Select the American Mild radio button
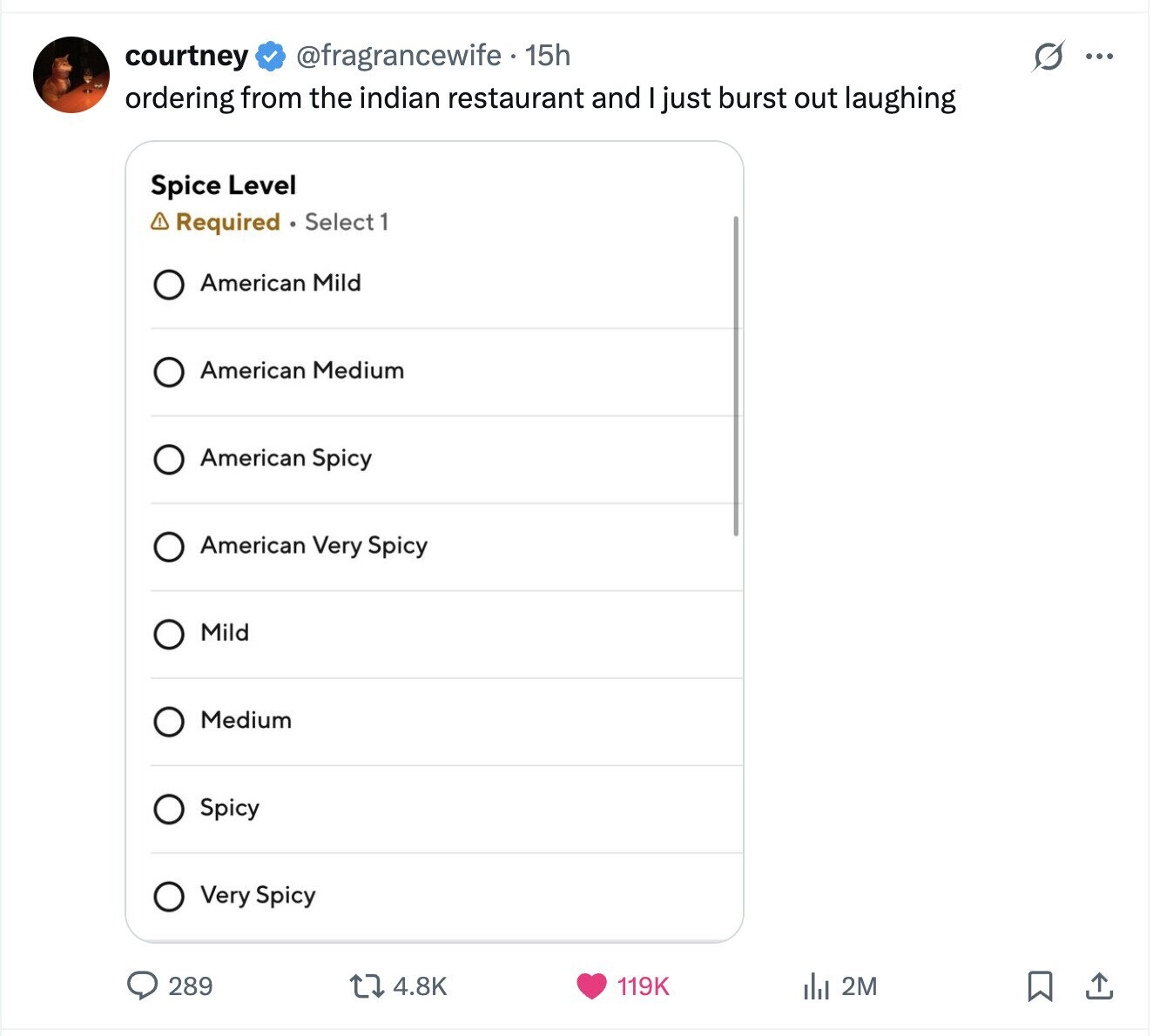The width and height of the screenshot is (1153, 1036). click(x=169, y=284)
